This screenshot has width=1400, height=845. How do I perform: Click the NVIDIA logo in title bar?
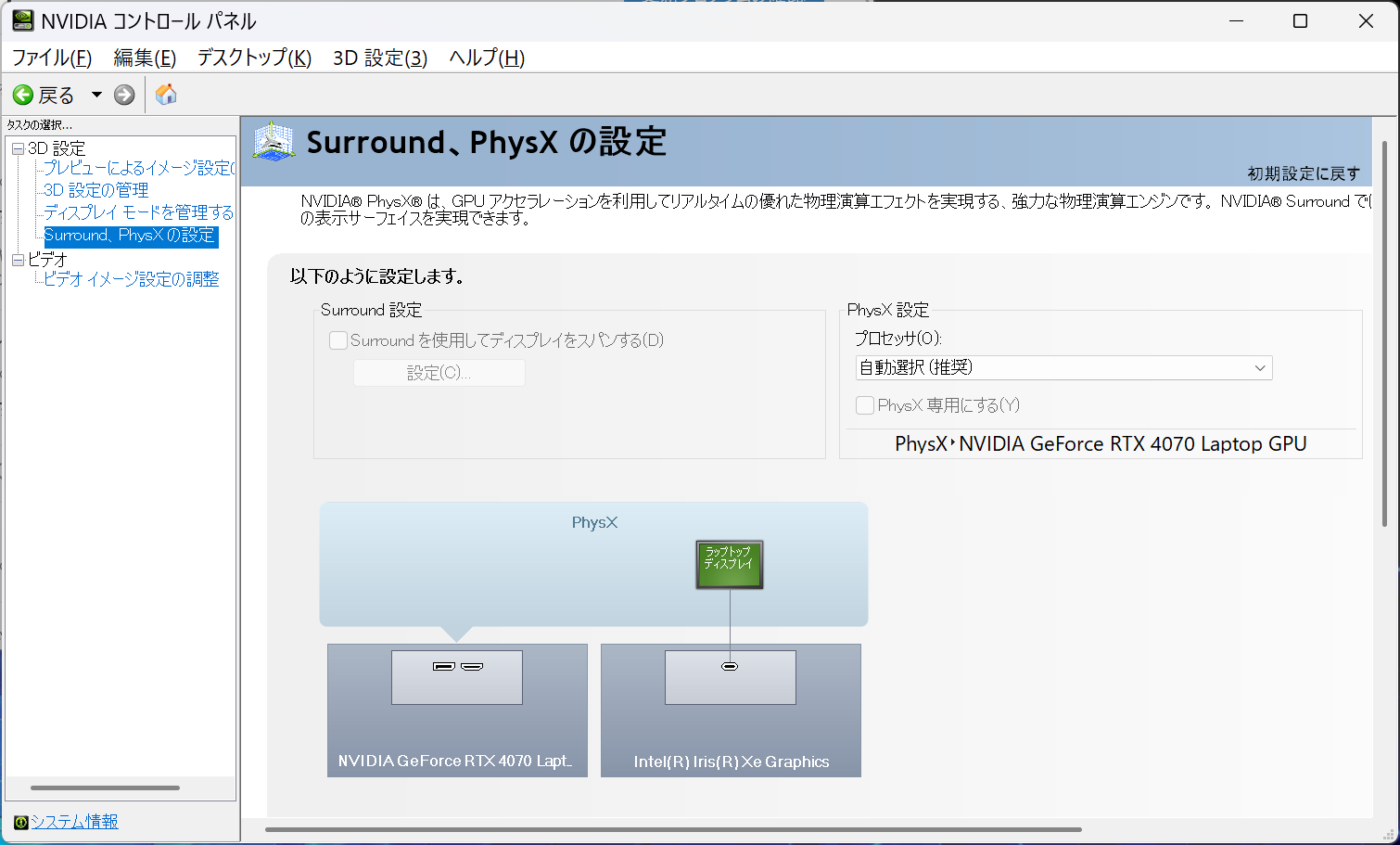pyautogui.click(x=22, y=20)
